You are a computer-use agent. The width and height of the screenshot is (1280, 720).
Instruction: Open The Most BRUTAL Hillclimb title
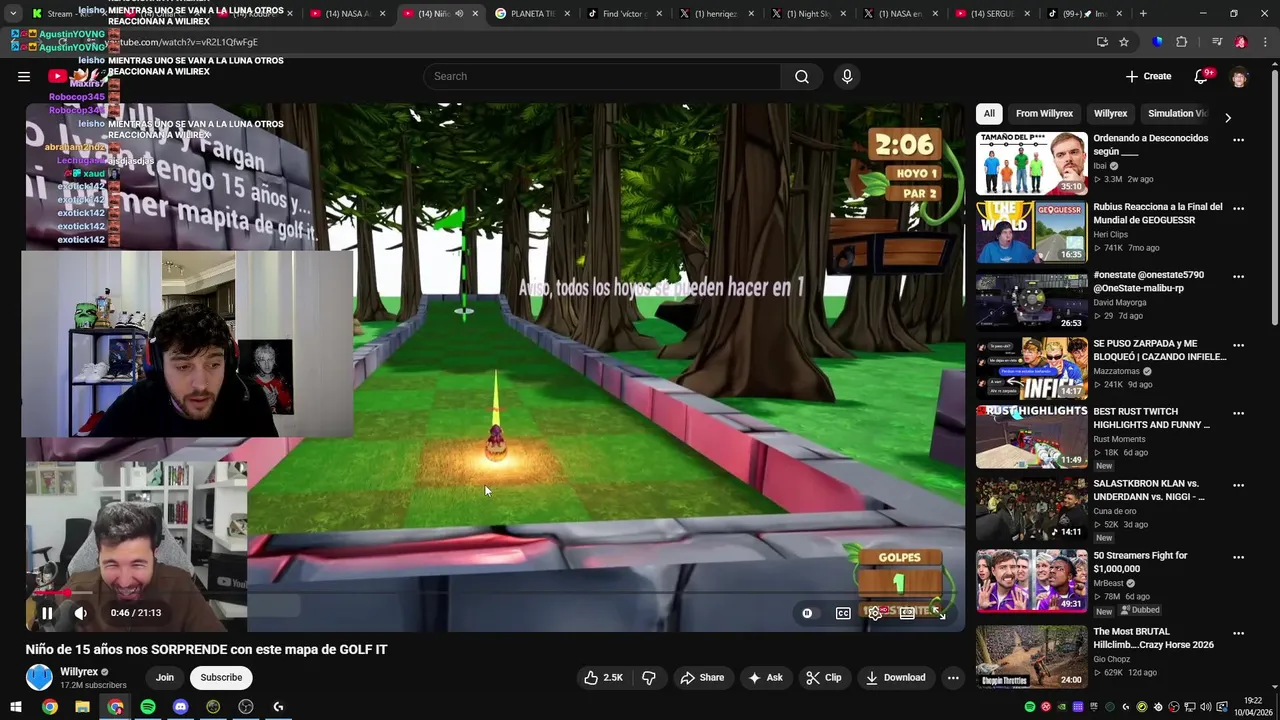[x=1153, y=638]
